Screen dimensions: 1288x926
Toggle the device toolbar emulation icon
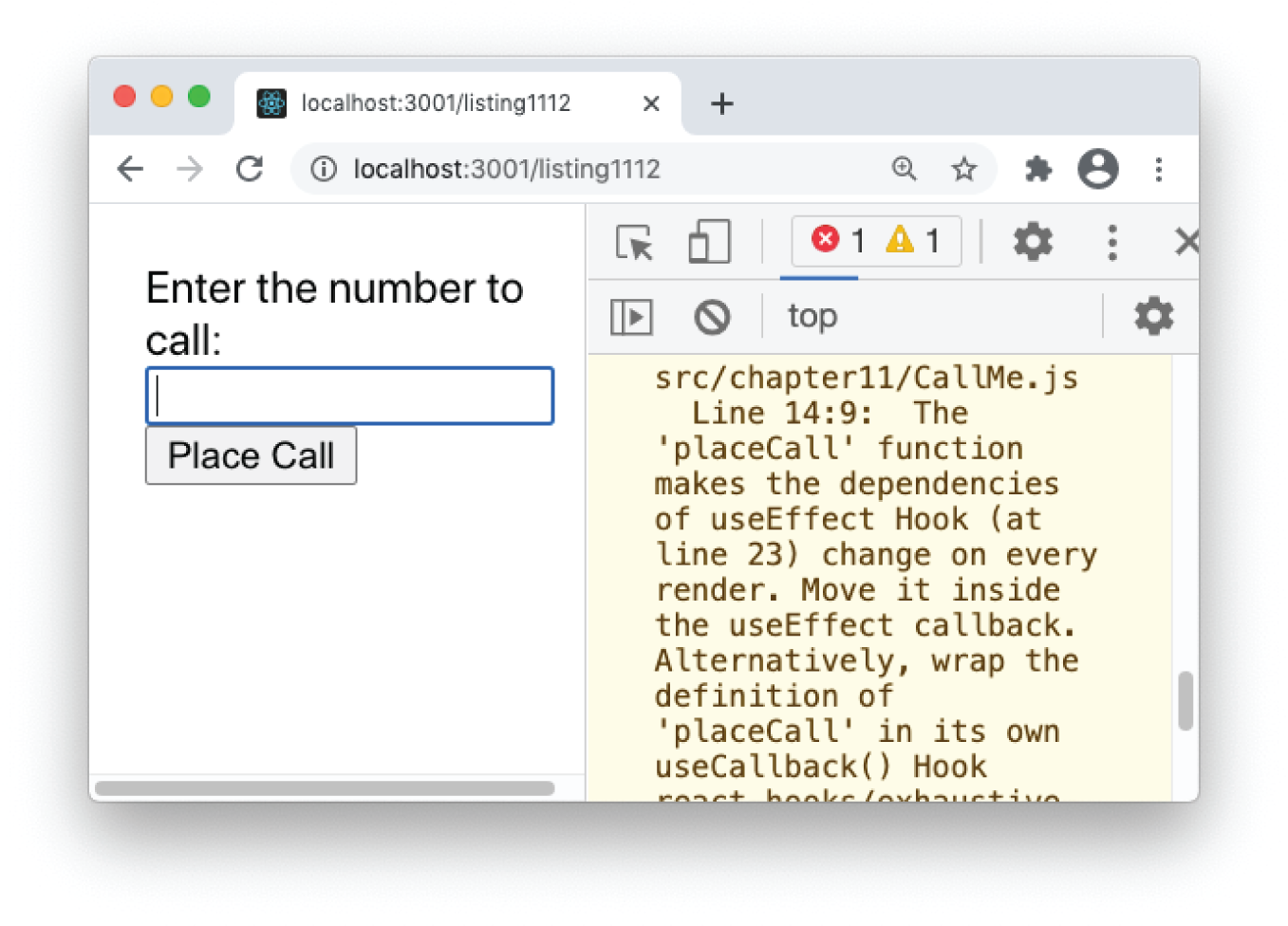click(x=711, y=242)
